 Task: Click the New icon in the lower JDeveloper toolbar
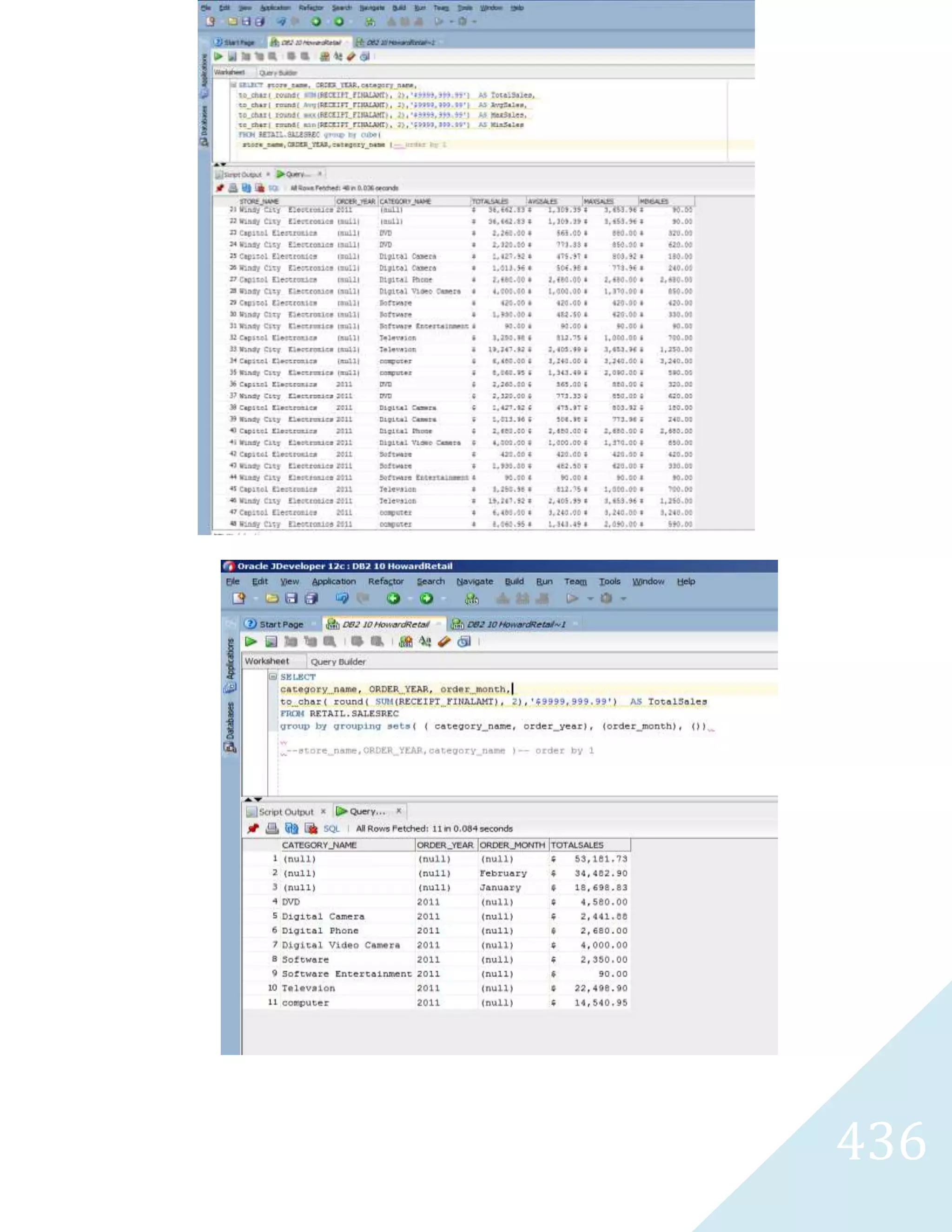click(x=239, y=598)
